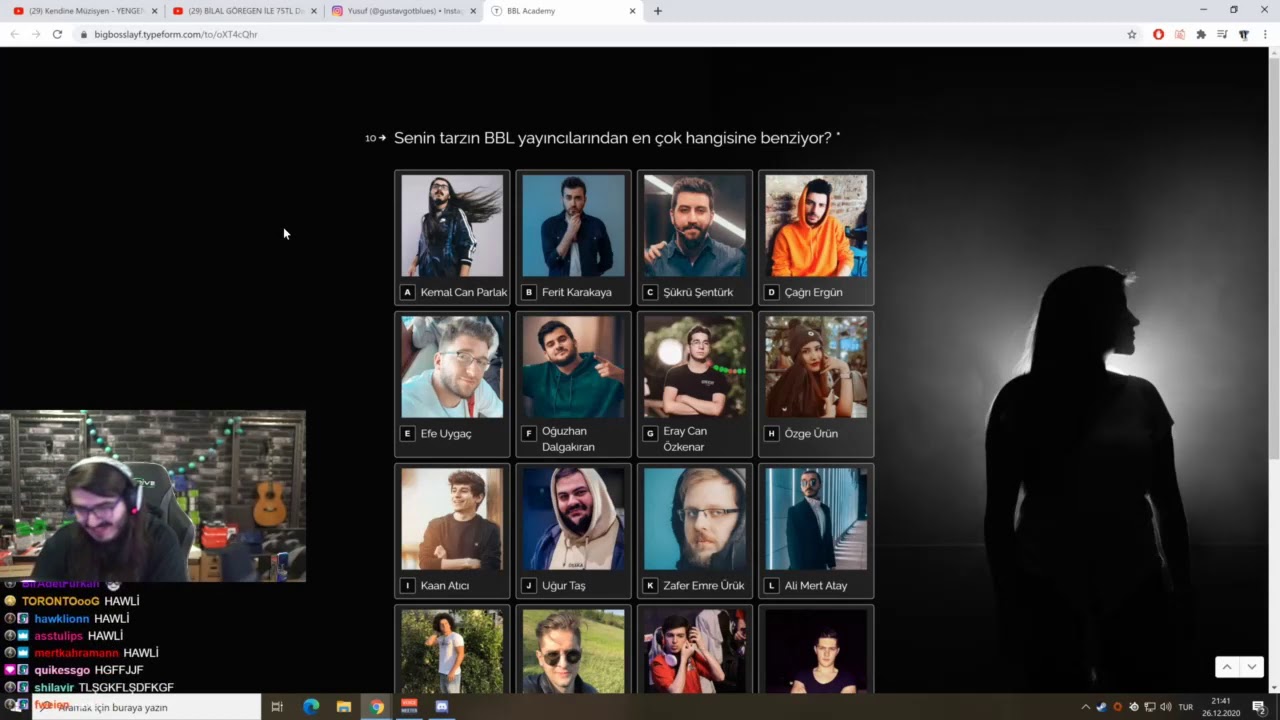Click chat username TORONTOooG
The image size is (1280, 720).
[60, 601]
